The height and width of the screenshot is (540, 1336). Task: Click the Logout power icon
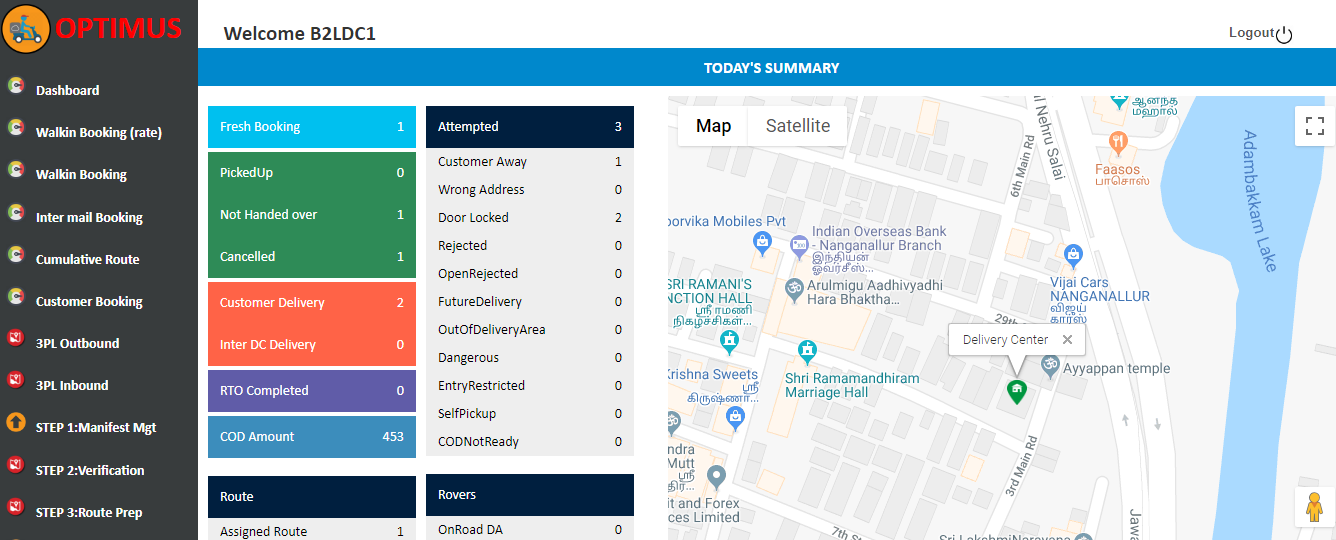pos(1284,34)
